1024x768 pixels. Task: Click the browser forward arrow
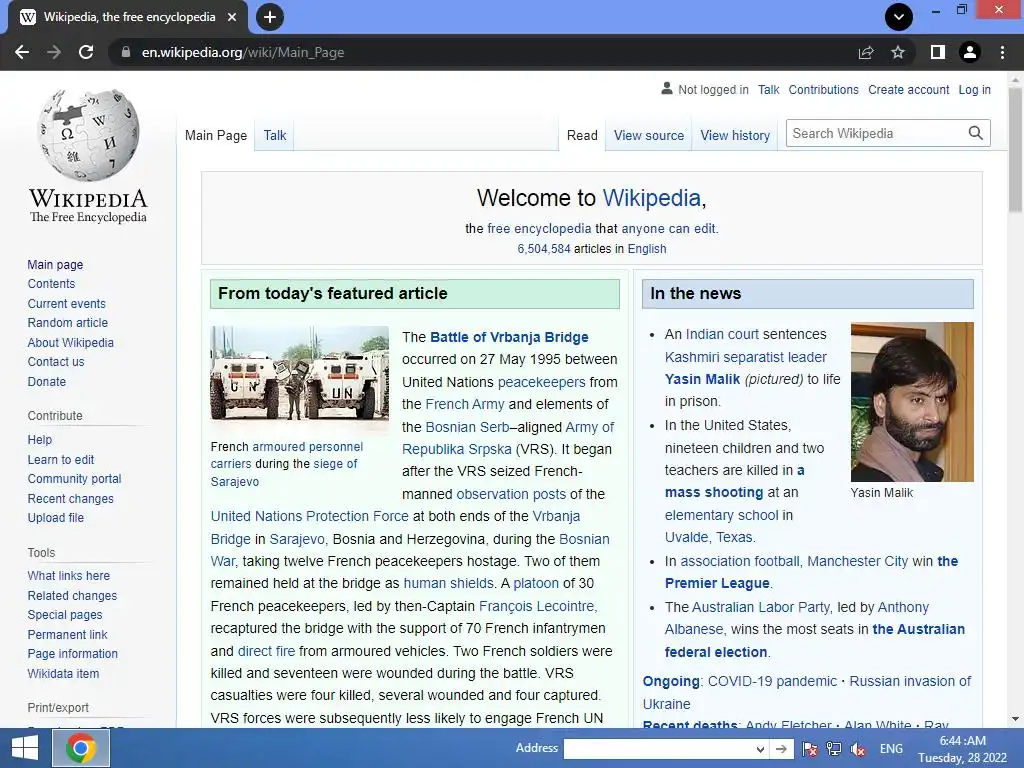coord(54,52)
